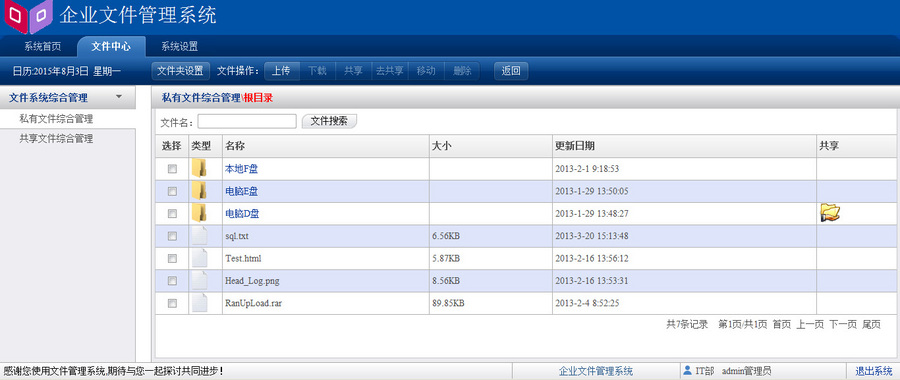This screenshot has height=380, width=900.
Task: Click the system logo in the header
Action: coord(29,16)
